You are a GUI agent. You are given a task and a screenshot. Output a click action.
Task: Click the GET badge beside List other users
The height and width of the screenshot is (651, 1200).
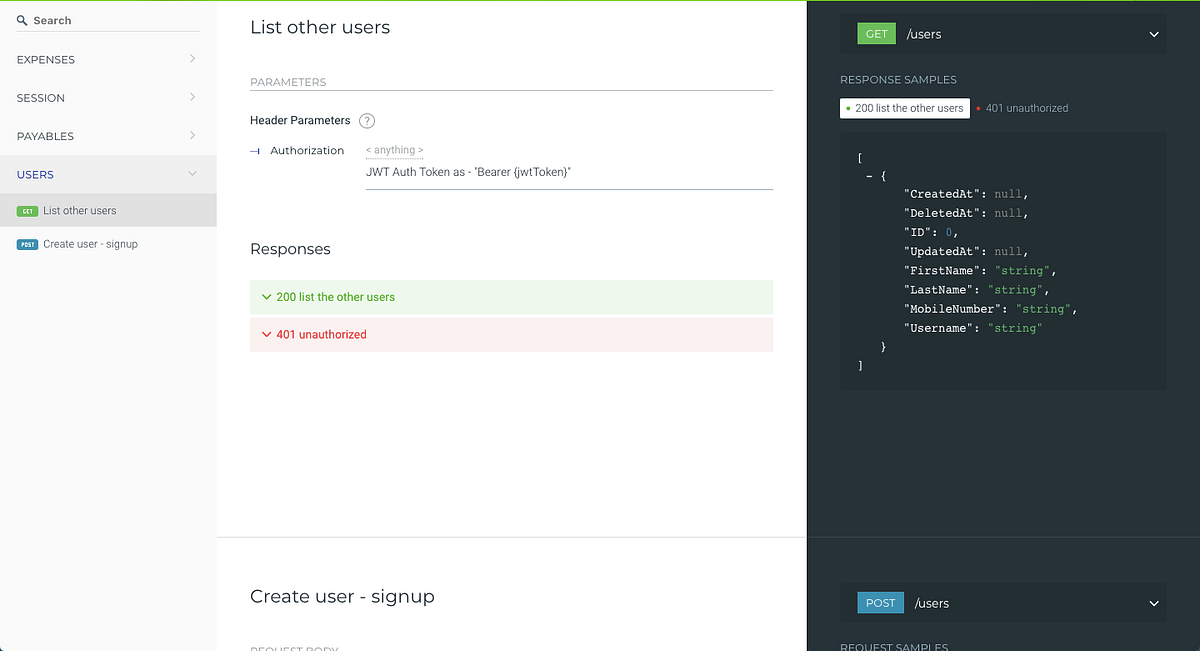(x=27, y=211)
